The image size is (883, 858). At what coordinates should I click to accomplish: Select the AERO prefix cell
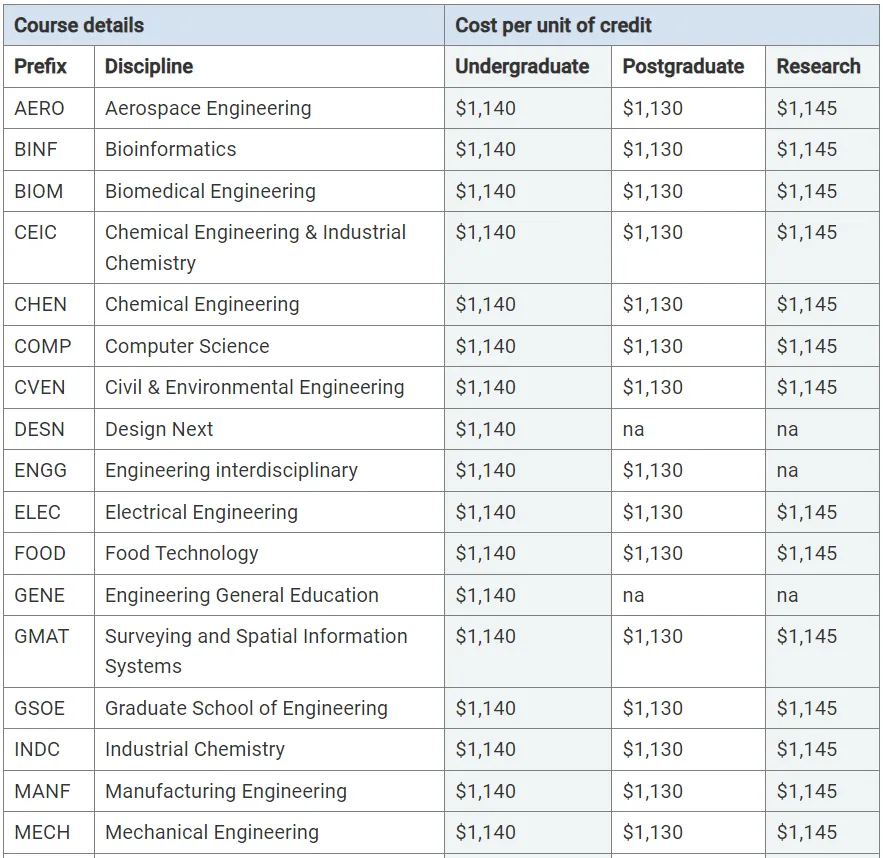point(39,108)
